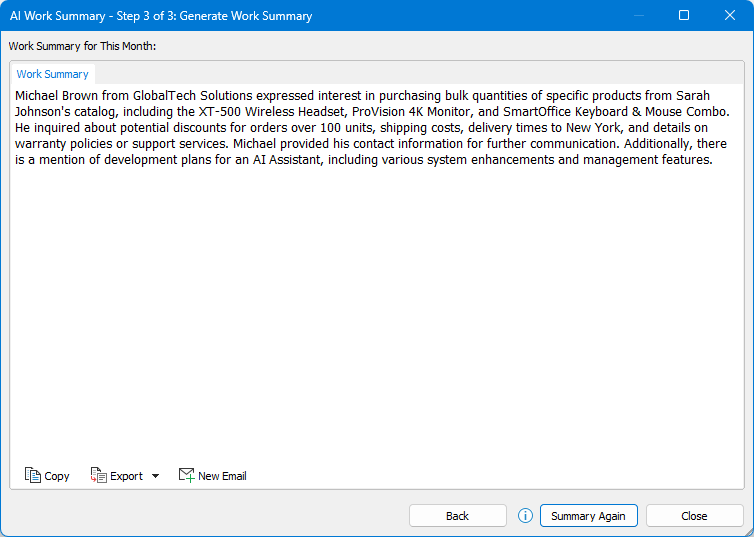
Task: Click the New Email envelope icon
Action: [186, 476]
